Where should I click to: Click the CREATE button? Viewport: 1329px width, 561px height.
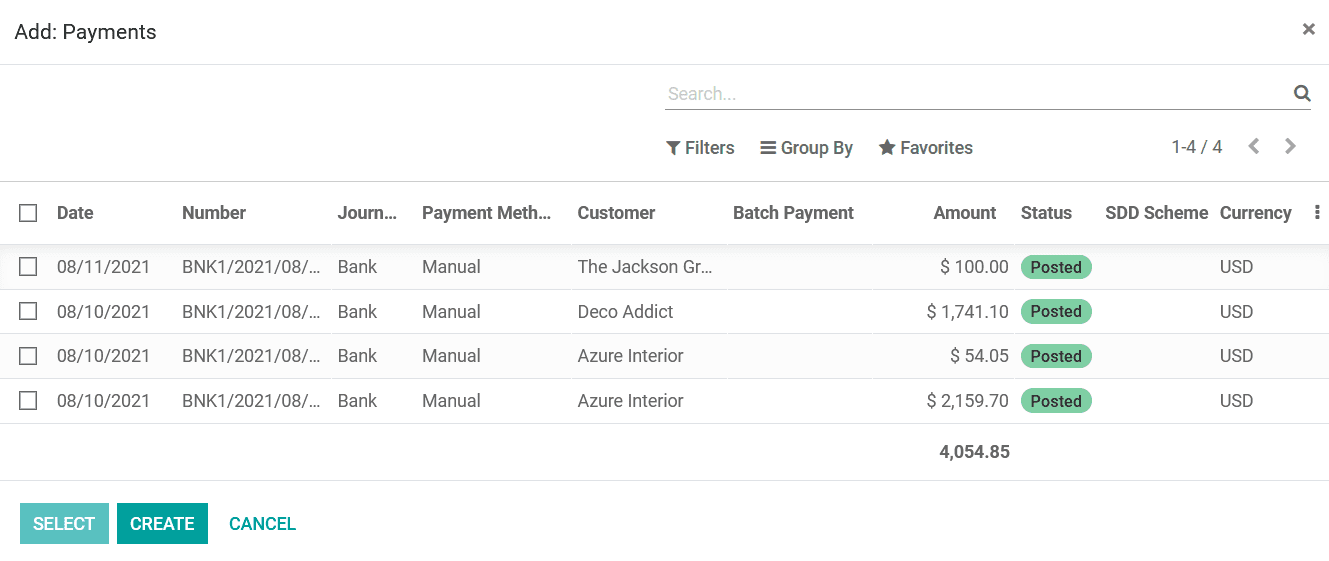click(162, 524)
